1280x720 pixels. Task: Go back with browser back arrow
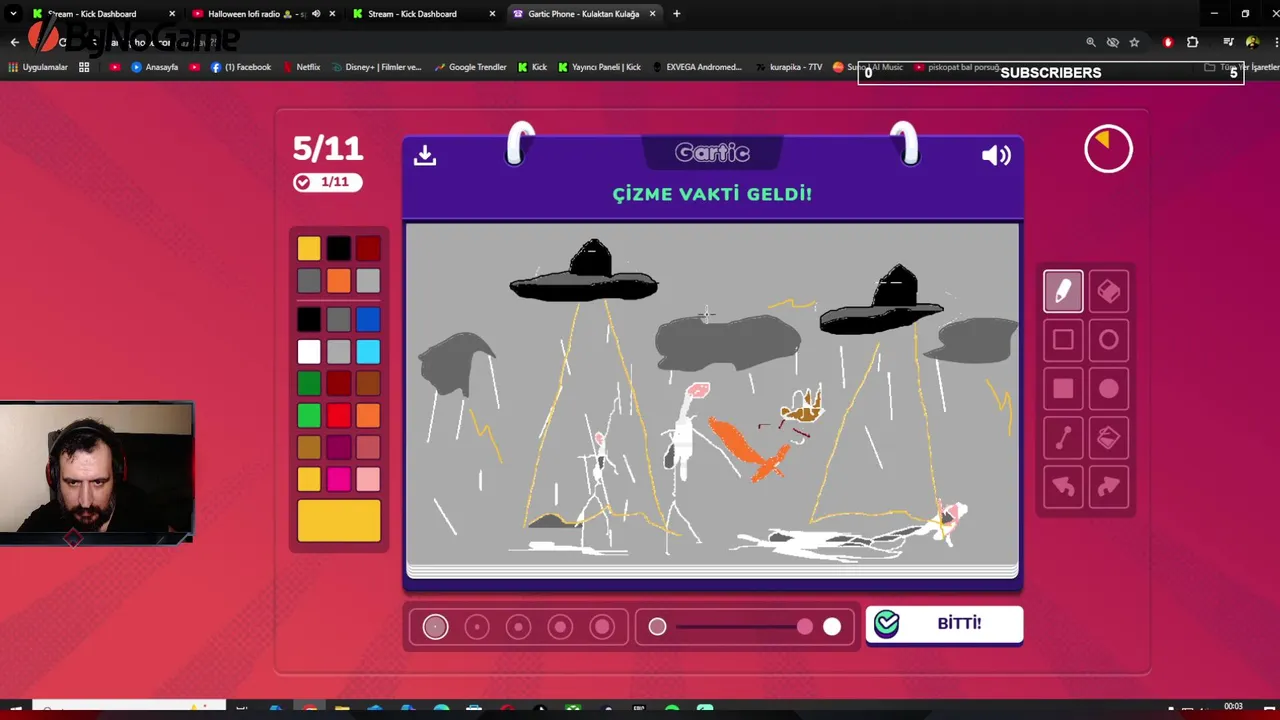tap(14, 42)
